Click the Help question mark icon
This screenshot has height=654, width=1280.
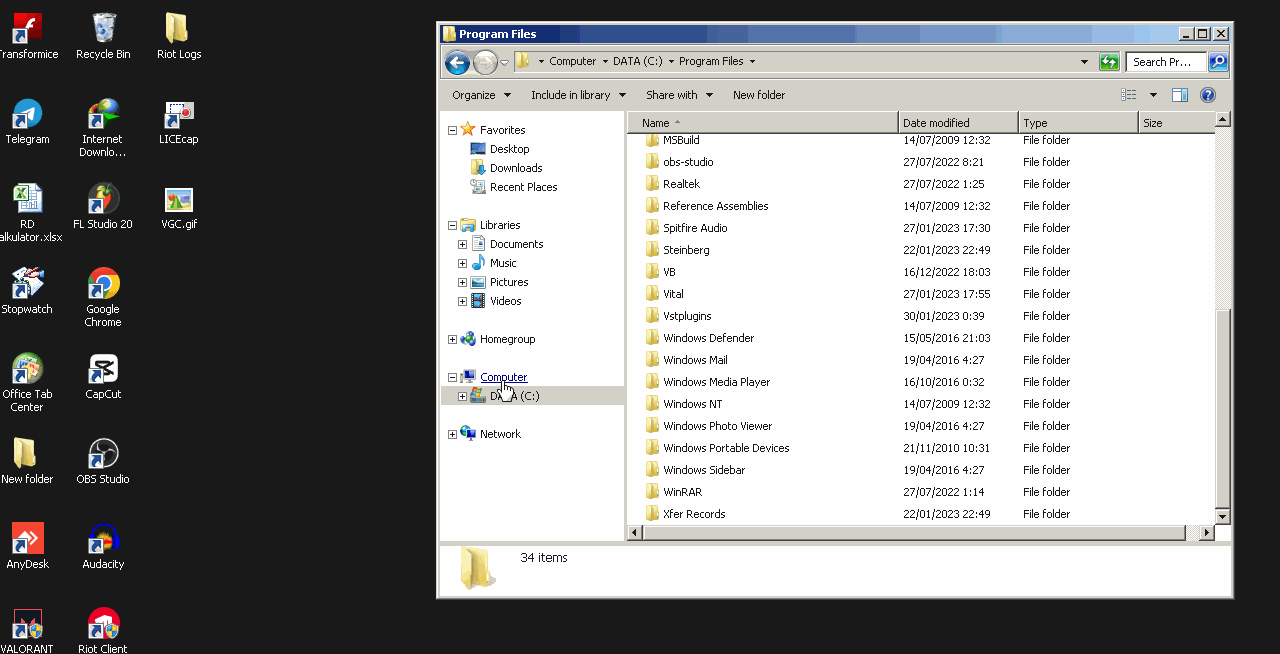1207,95
